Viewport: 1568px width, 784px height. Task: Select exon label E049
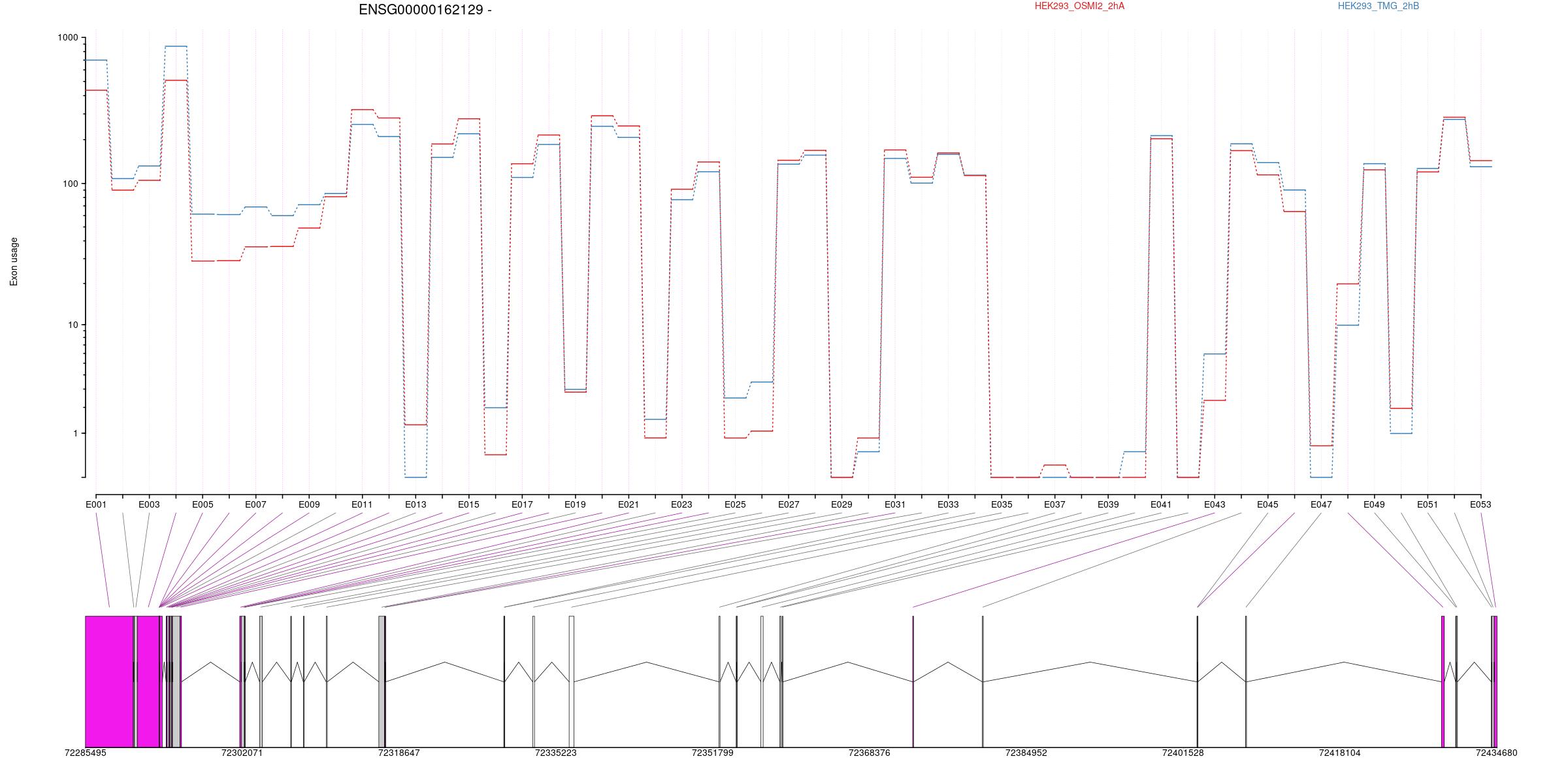click(x=1374, y=504)
